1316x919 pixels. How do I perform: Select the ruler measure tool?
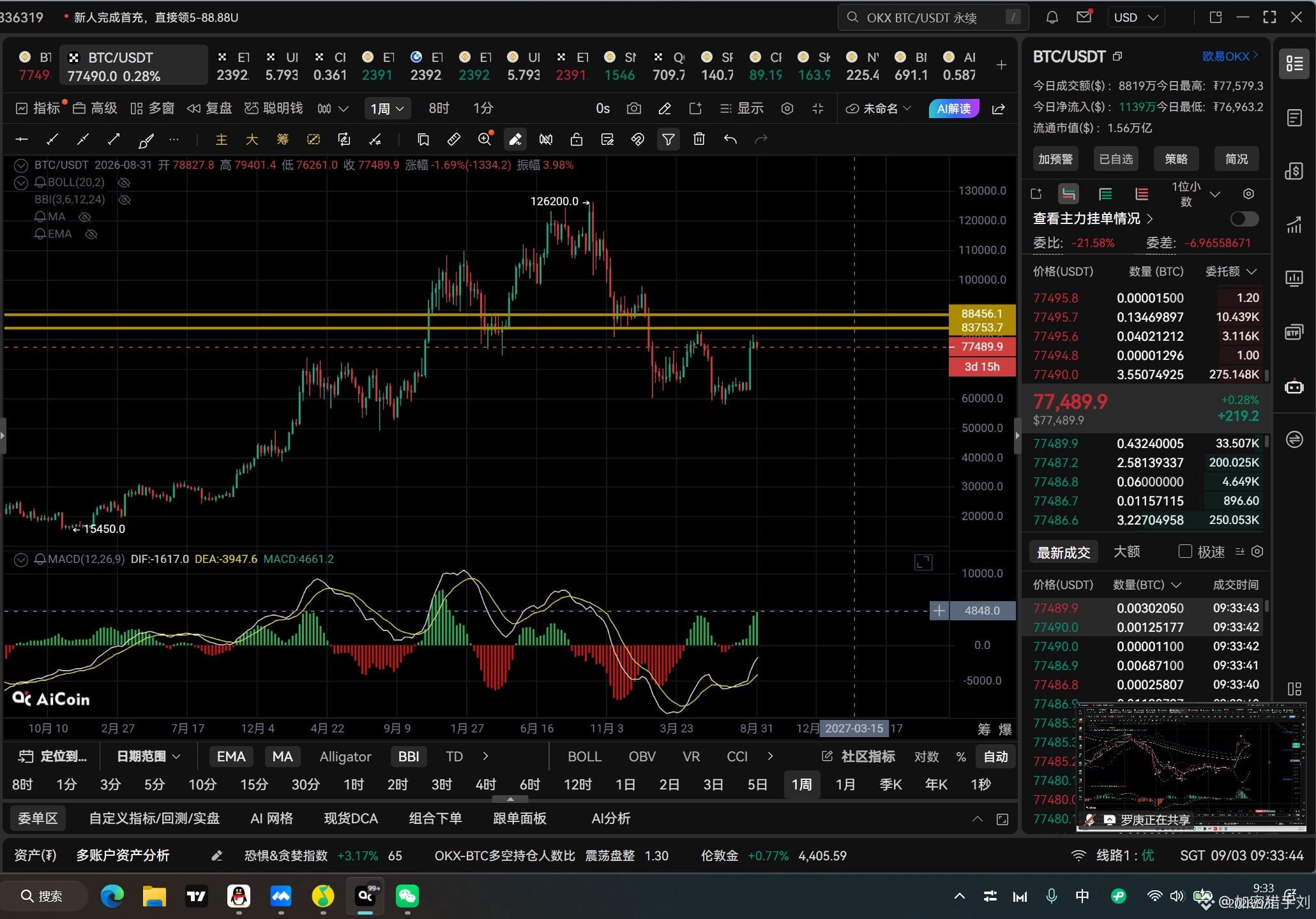[453, 139]
